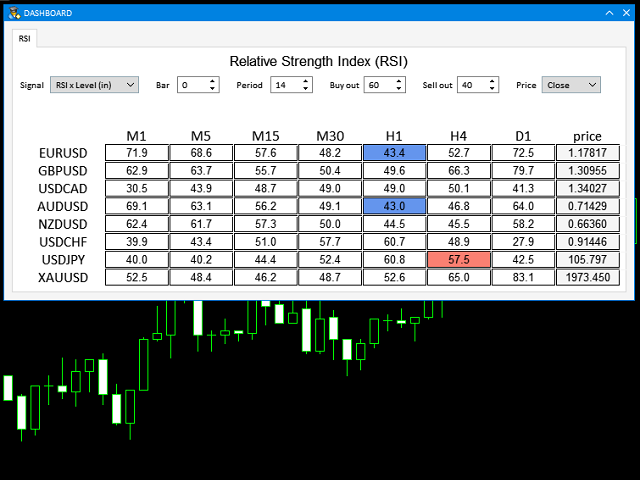Decrease the Period value with down arrow
The image size is (640, 480).
coord(305,89)
